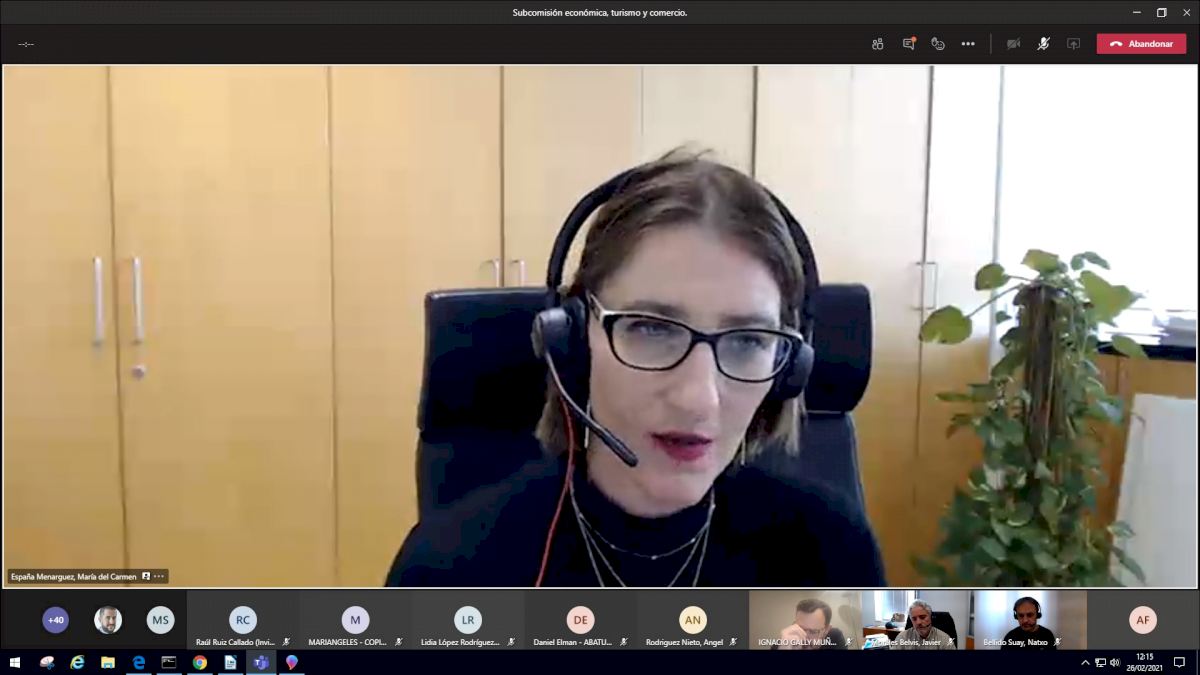
Task: Click the share content icon
Action: [x=1073, y=44]
